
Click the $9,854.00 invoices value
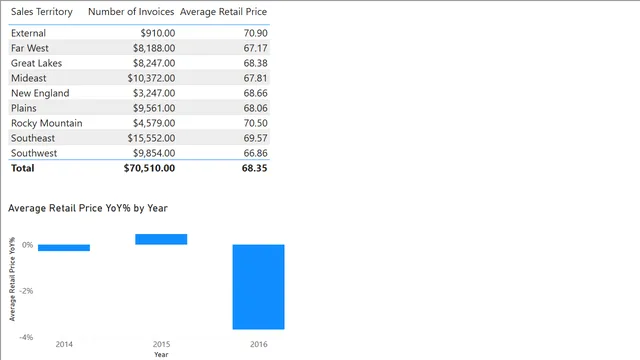[154, 153]
